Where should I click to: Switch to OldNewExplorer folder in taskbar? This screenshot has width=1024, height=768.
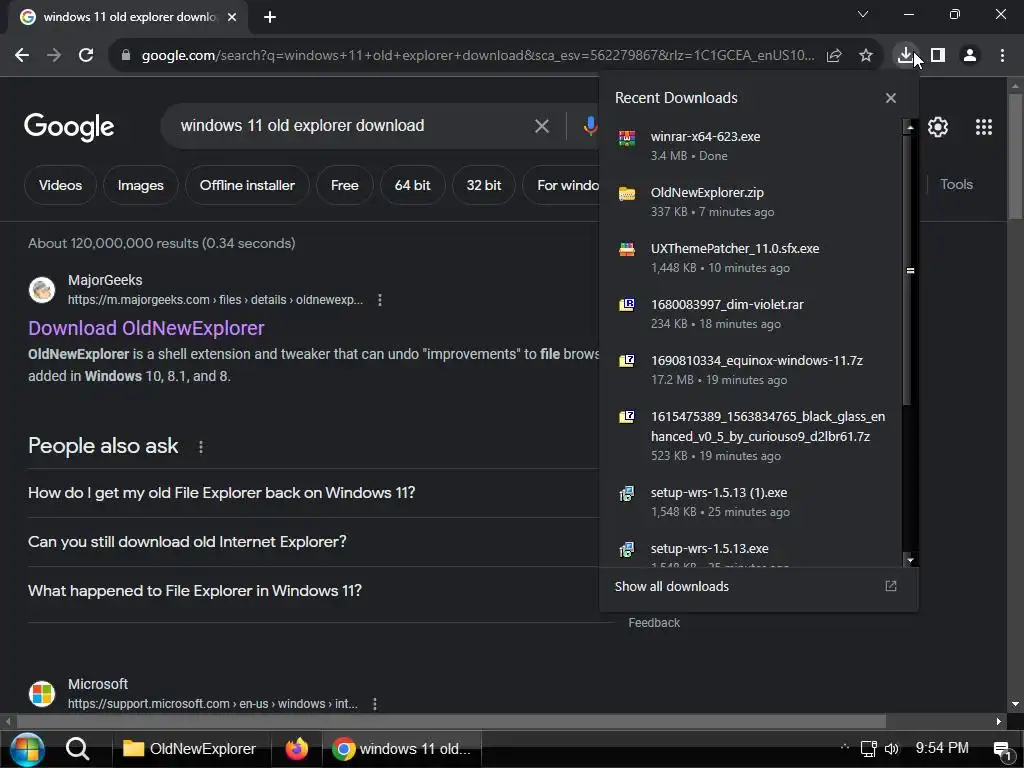(x=189, y=749)
